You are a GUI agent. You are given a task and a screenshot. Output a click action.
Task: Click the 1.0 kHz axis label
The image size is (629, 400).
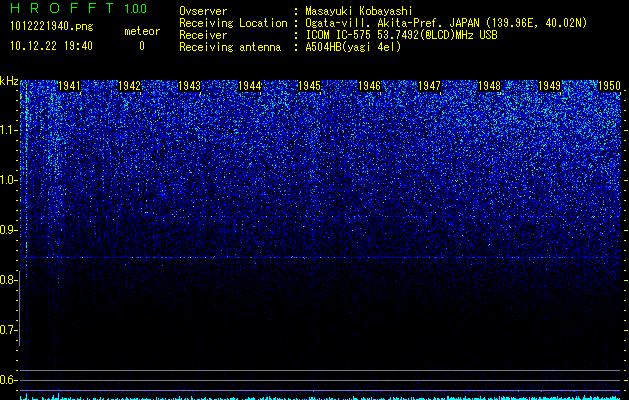click(x=9, y=180)
